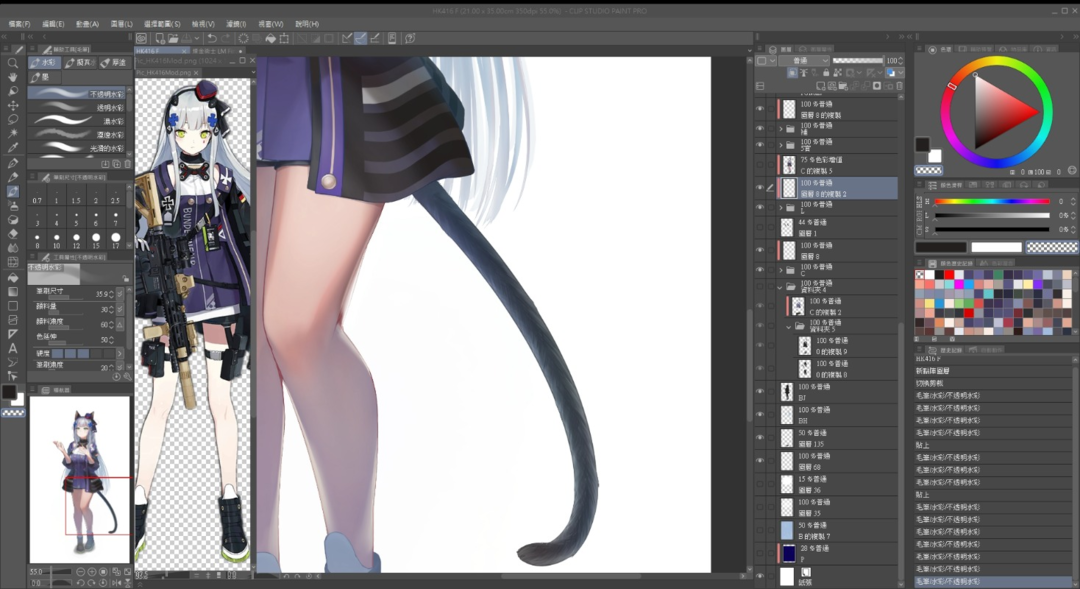Toggle Lock layer padlock icon
This screenshot has width=1080, height=589.
826,72
